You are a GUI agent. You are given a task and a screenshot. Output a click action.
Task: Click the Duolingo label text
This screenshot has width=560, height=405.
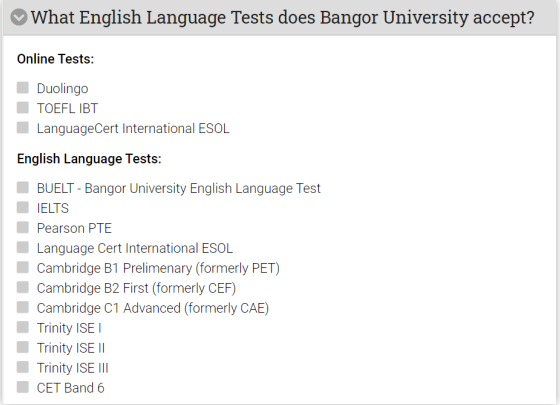[x=62, y=89]
